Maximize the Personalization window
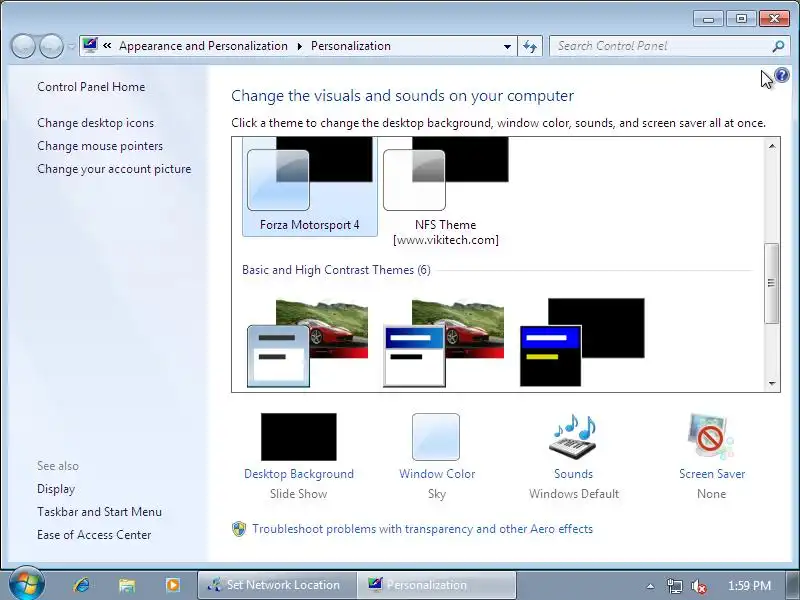Image resolution: width=800 pixels, height=600 pixels. tap(741, 19)
